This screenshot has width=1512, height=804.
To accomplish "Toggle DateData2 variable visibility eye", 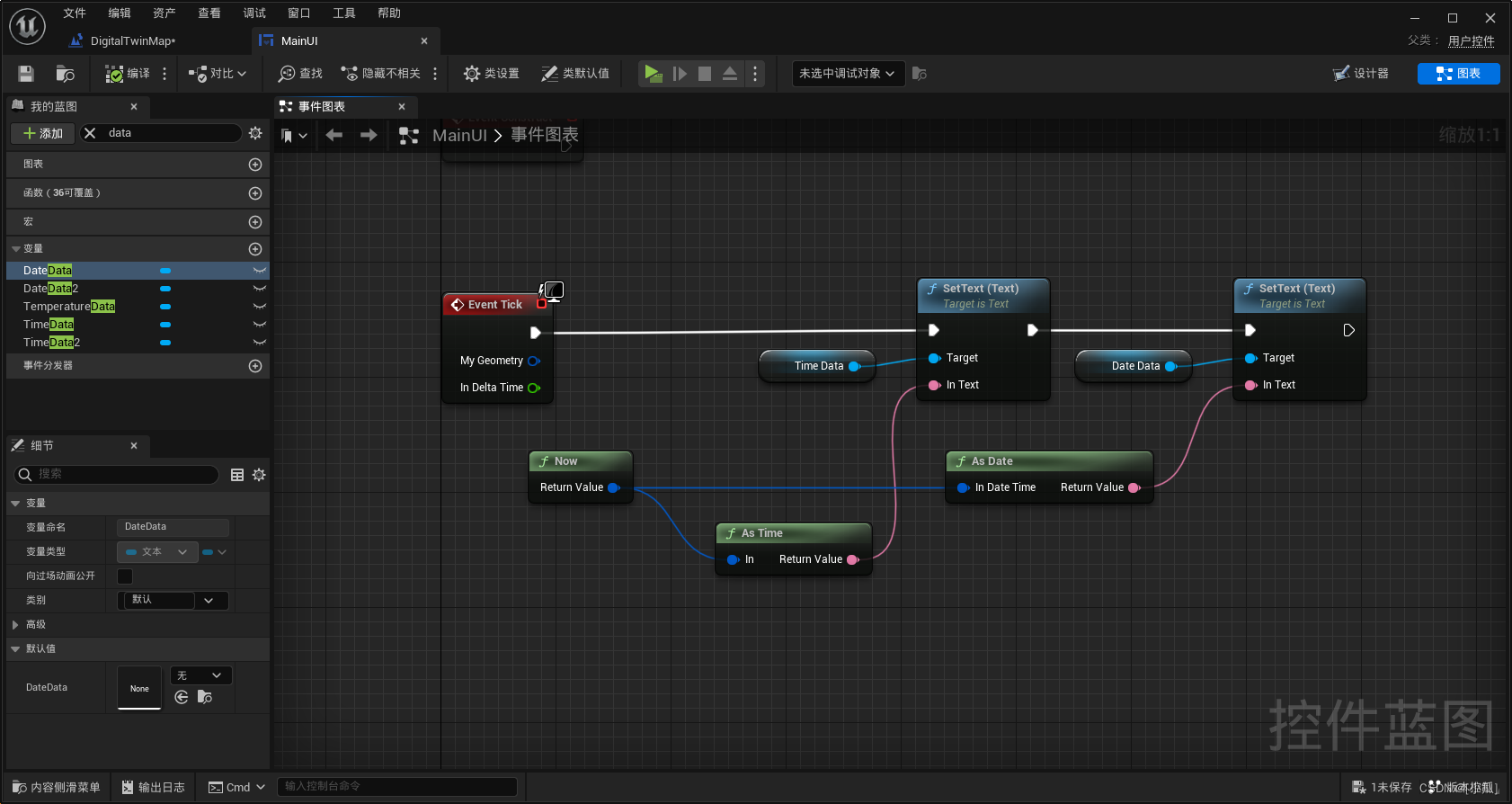I will pyautogui.click(x=259, y=289).
